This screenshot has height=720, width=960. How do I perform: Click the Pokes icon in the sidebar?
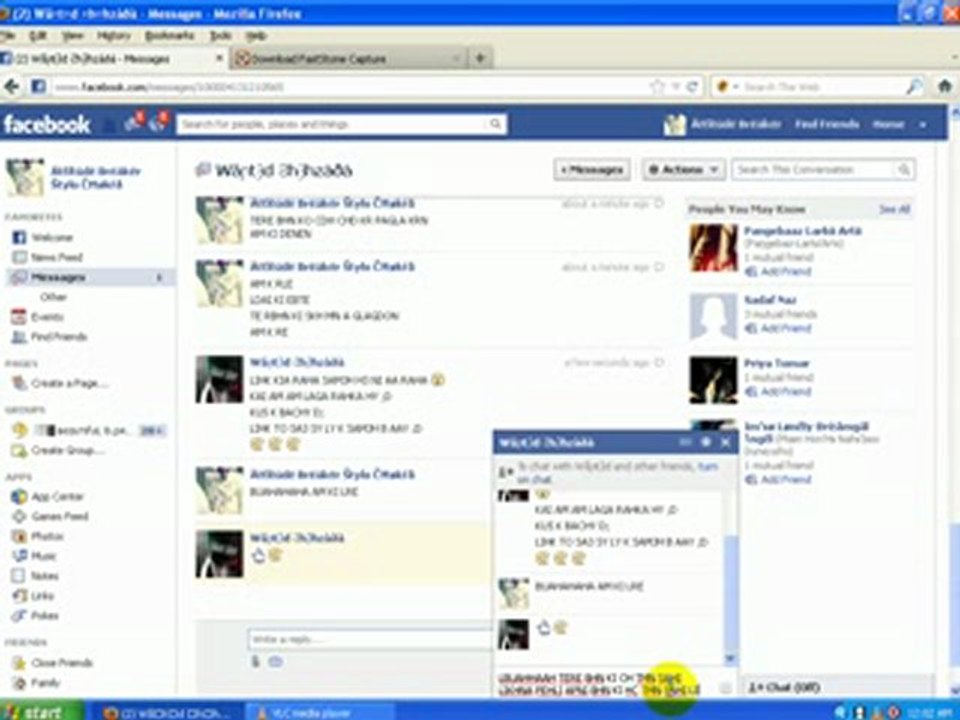[19, 615]
